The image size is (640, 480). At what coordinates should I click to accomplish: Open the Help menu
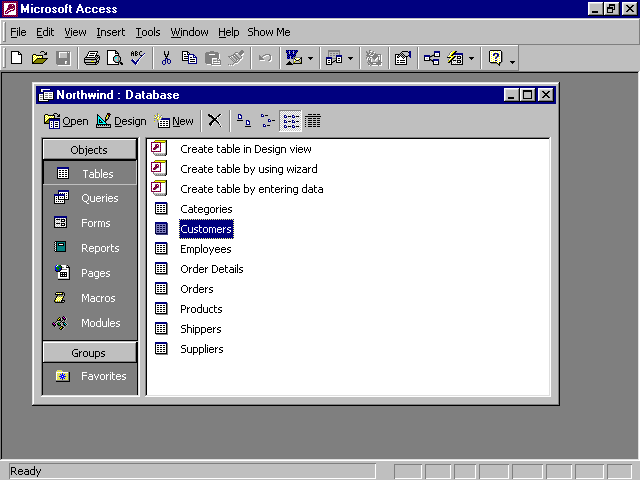228,32
